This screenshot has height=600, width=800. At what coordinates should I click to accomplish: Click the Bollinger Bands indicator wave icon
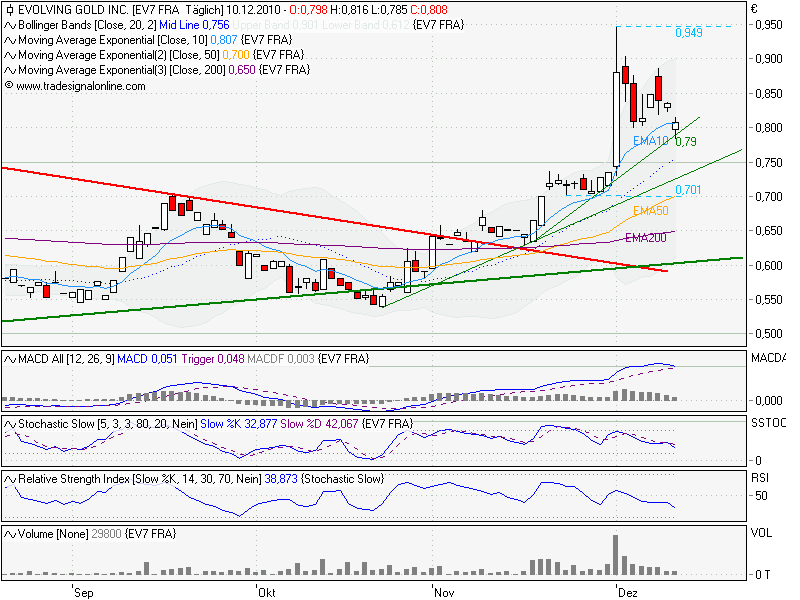coord(9,25)
